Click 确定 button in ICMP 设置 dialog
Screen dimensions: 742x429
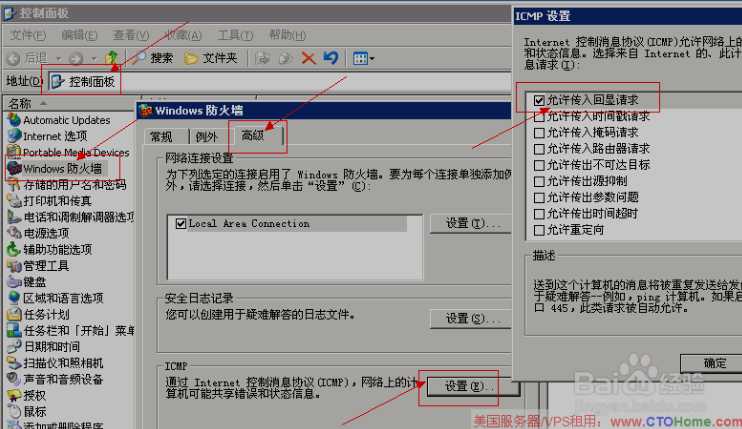click(712, 363)
